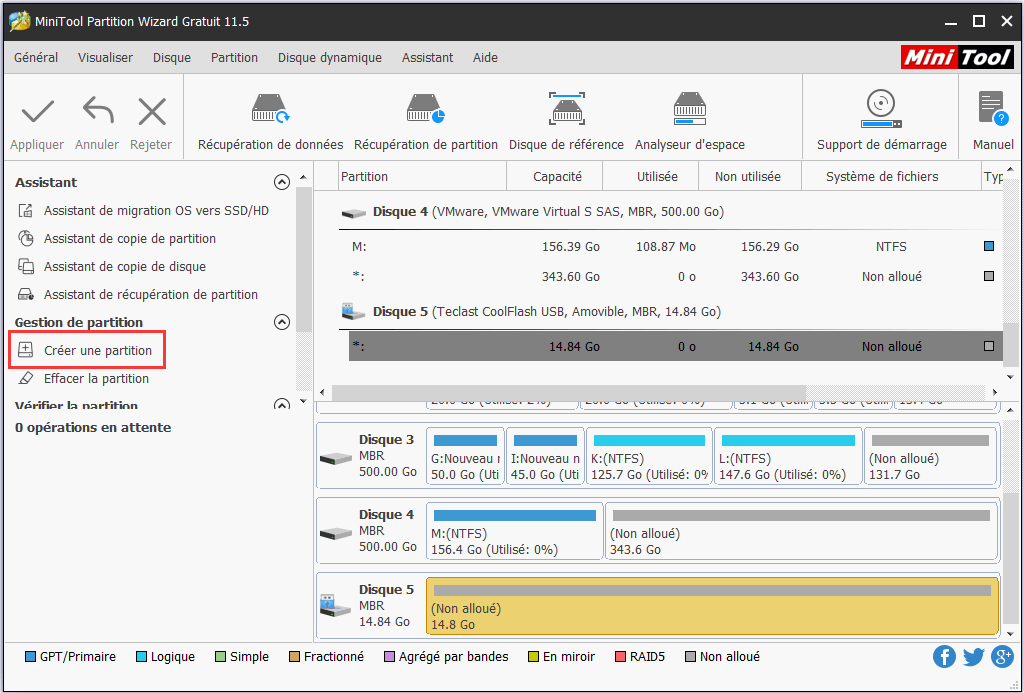Select the M: partition row in list
The height and width of the screenshot is (693, 1024).
673,246
